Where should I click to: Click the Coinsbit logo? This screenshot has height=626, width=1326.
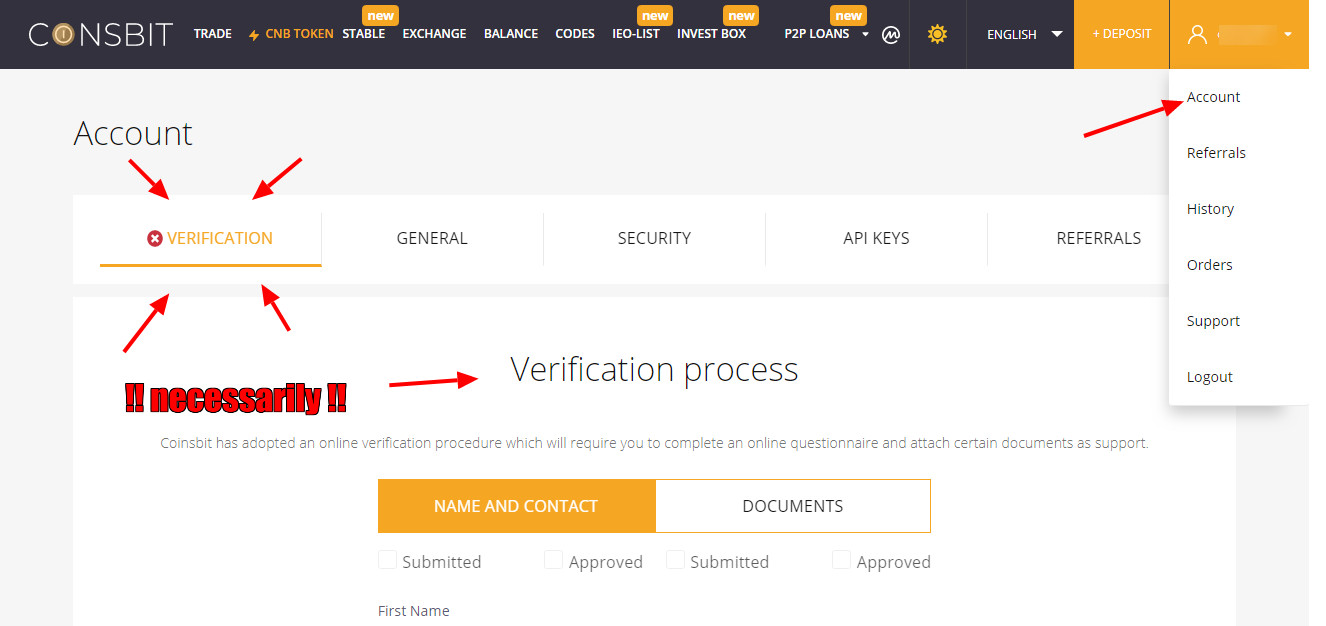pyautogui.click(x=100, y=34)
